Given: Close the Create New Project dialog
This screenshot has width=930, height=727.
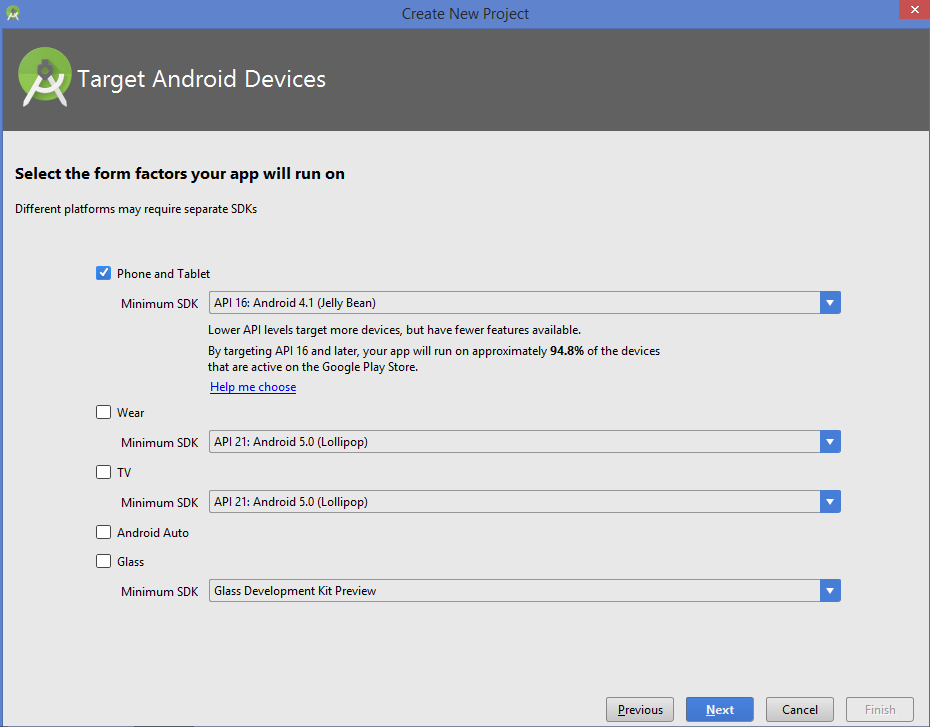Looking at the screenshot, I should tap(912, 12).
